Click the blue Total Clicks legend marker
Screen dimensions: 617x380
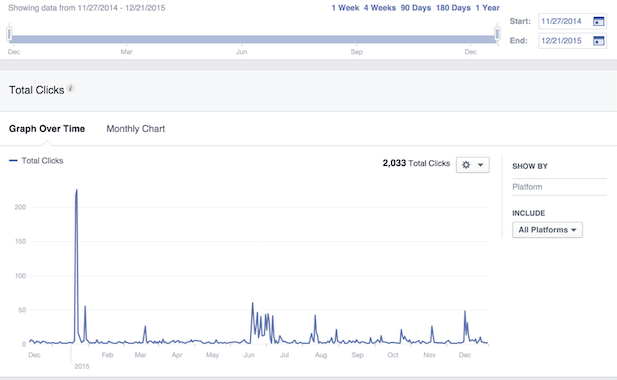13,160
